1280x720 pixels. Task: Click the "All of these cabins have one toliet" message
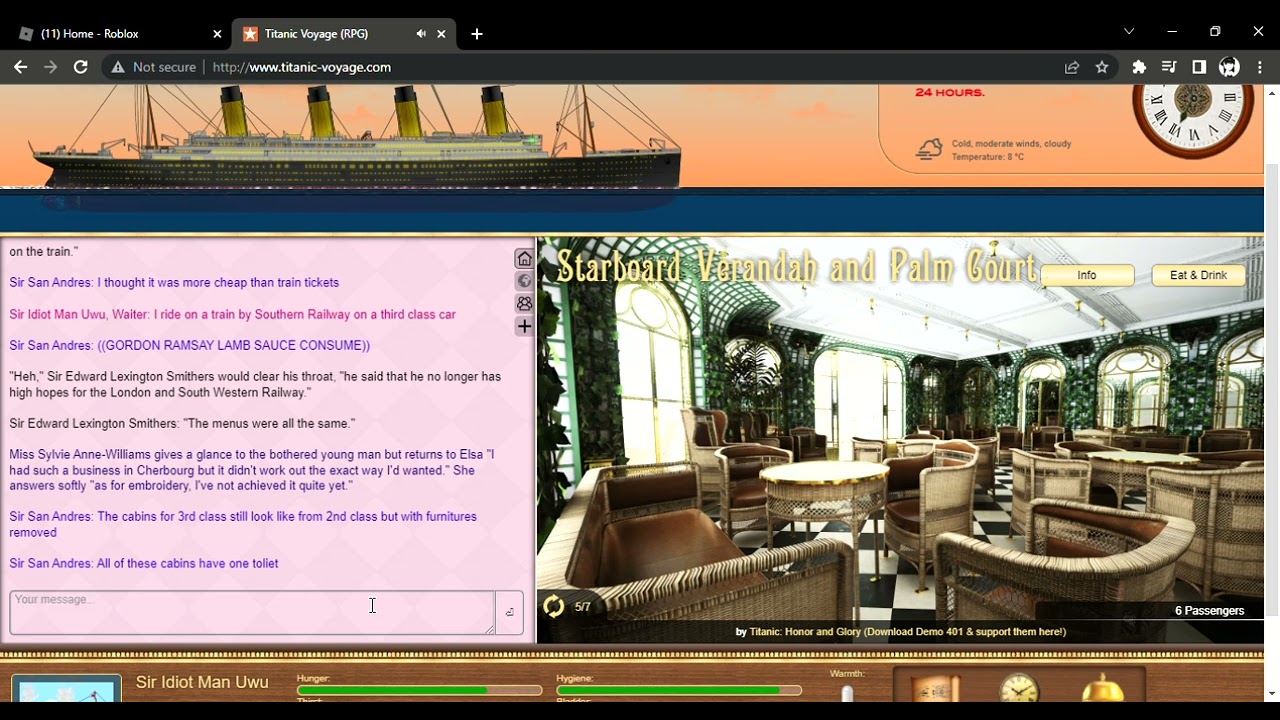point(144,564)
